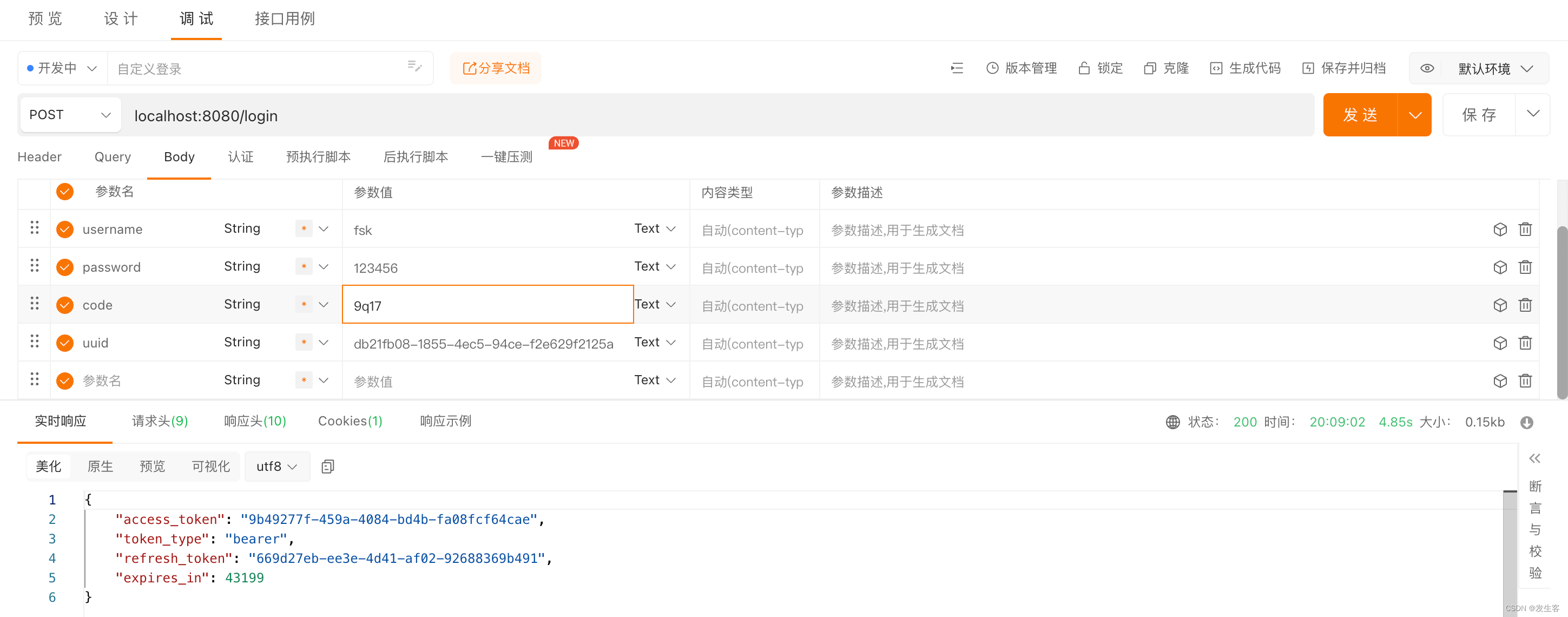Toggle the select-all parameters checkbox
1568x617 pixels.
pos(65,191)
